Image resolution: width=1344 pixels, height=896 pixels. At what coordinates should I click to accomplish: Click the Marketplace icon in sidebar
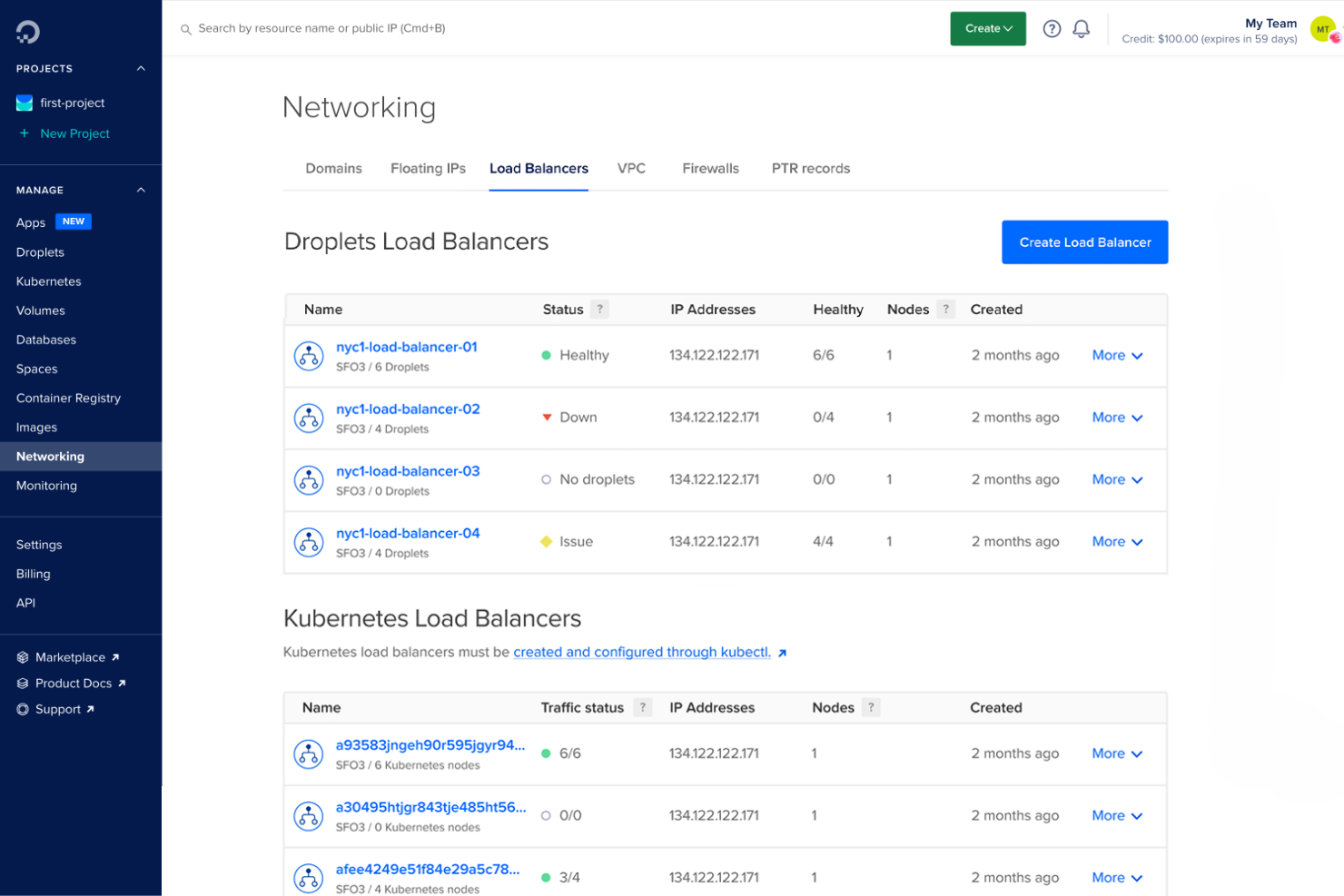[x=23, y=657]
